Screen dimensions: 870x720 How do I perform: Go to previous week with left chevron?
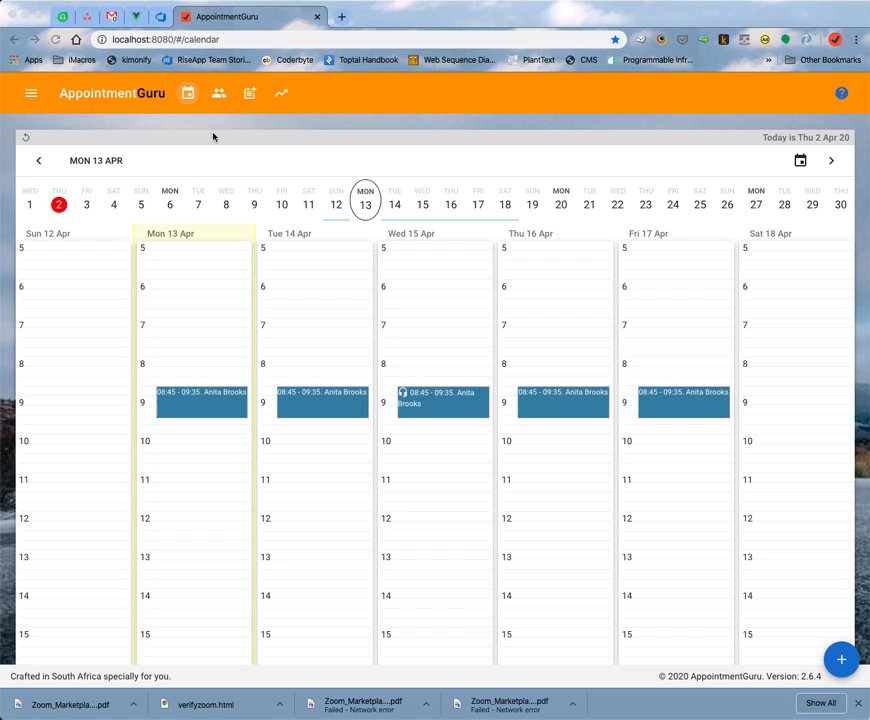coord(38,161)
